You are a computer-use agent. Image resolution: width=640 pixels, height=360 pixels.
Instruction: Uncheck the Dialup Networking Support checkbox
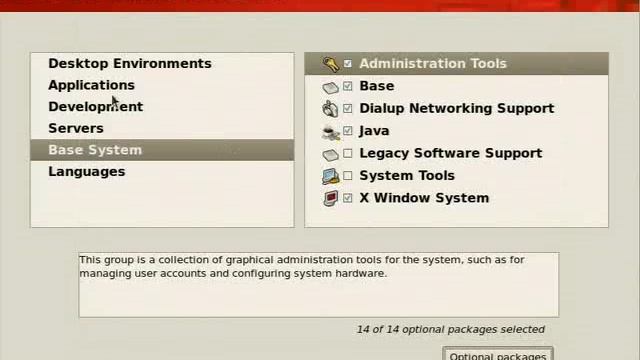[347, 108]
